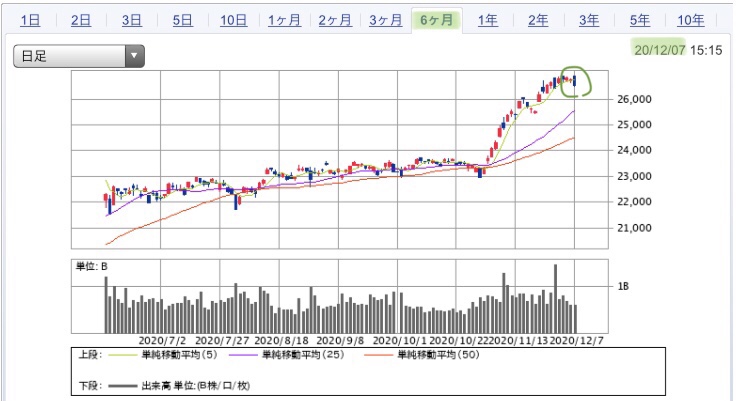
Task: Switch to the 1年 chart view
Action: (488, 20)
